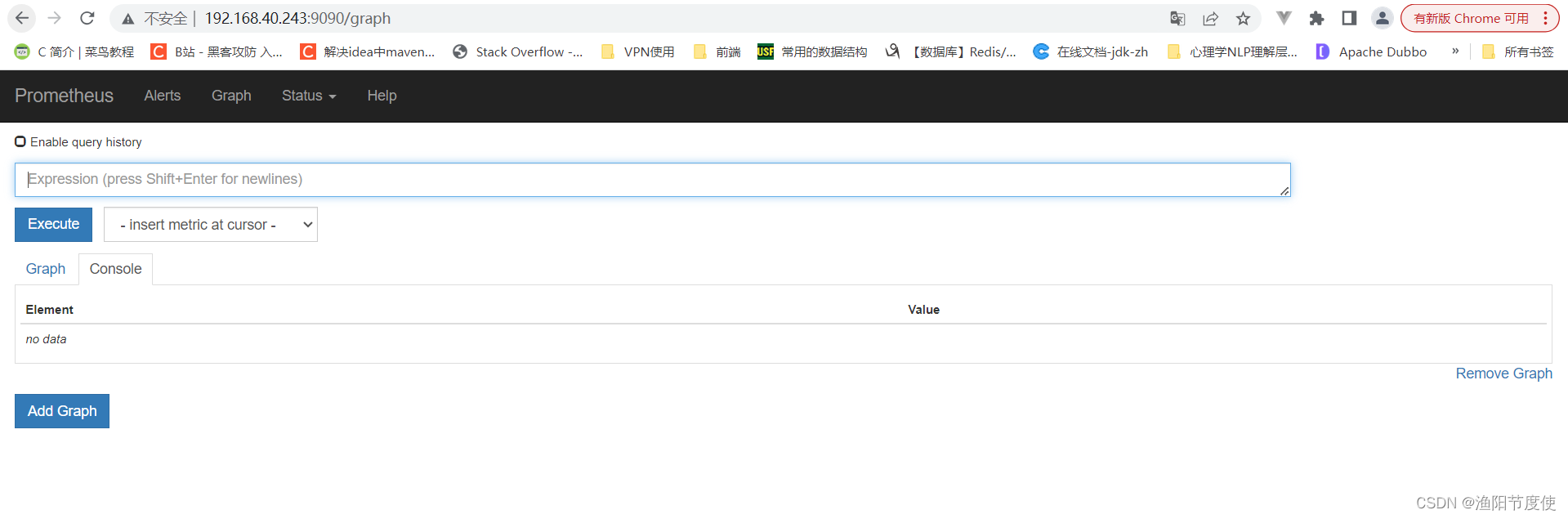Click the browser forward arrow

[55, 18]
